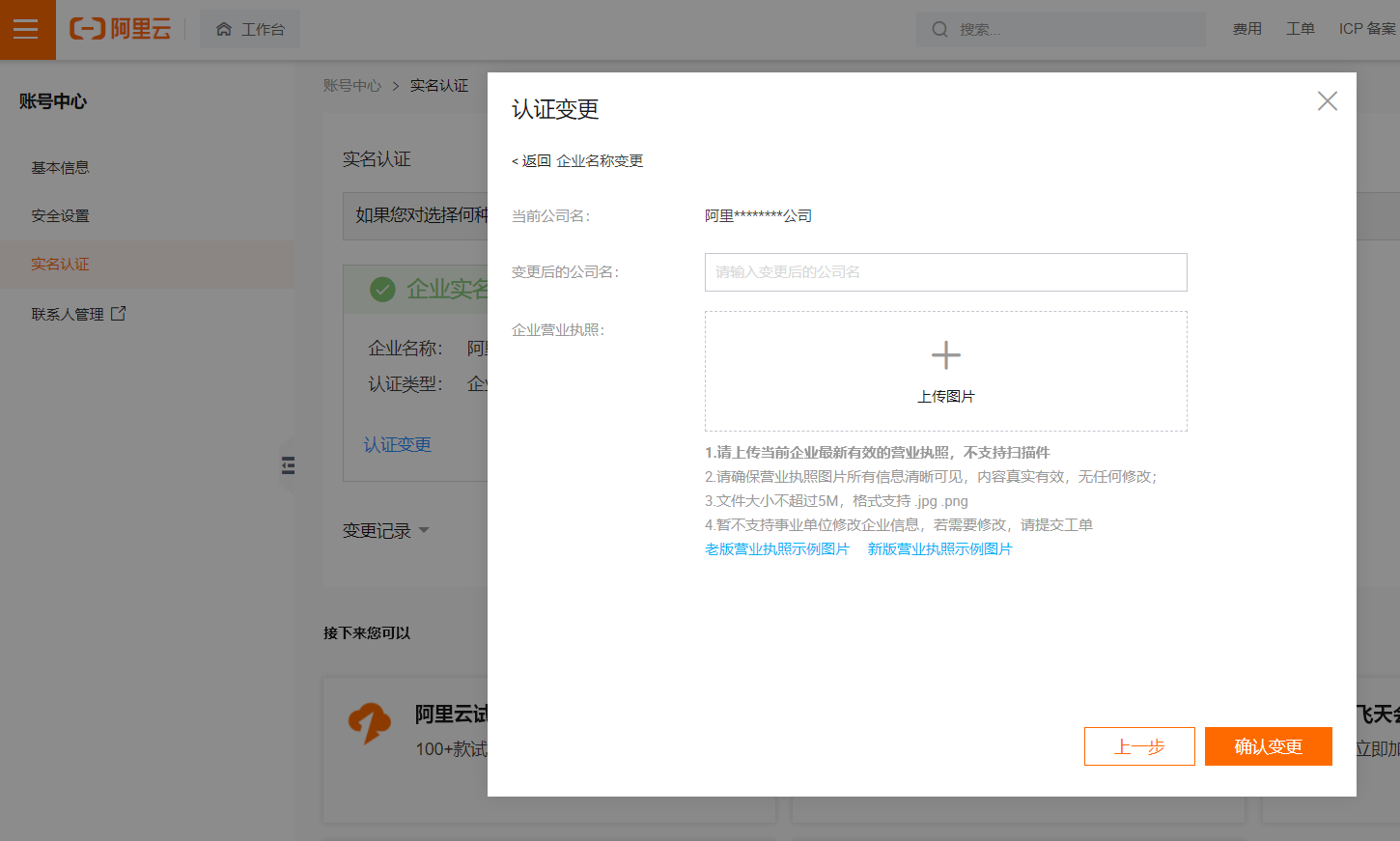
Task: Click the 上传图片 upload label
Action: pos(946,396)
